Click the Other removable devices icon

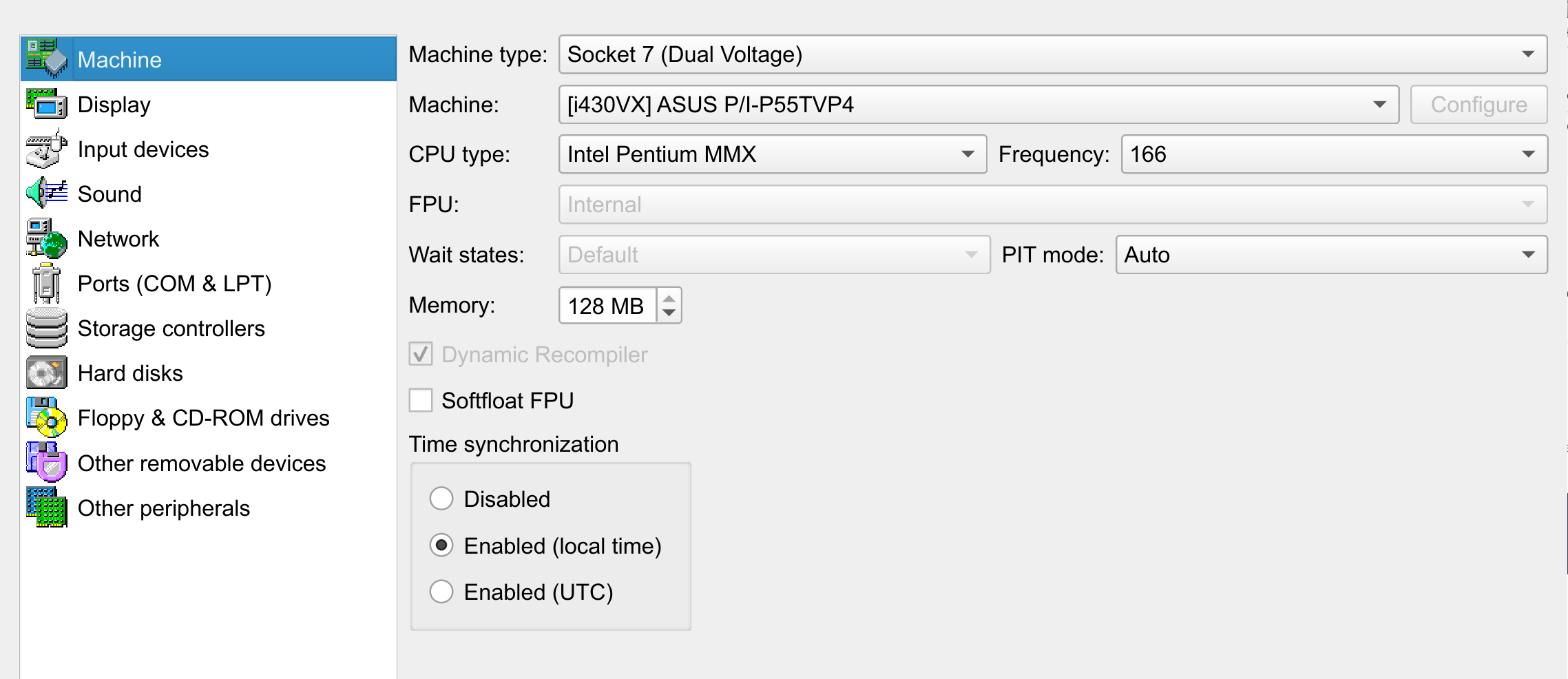pos(47,462)
